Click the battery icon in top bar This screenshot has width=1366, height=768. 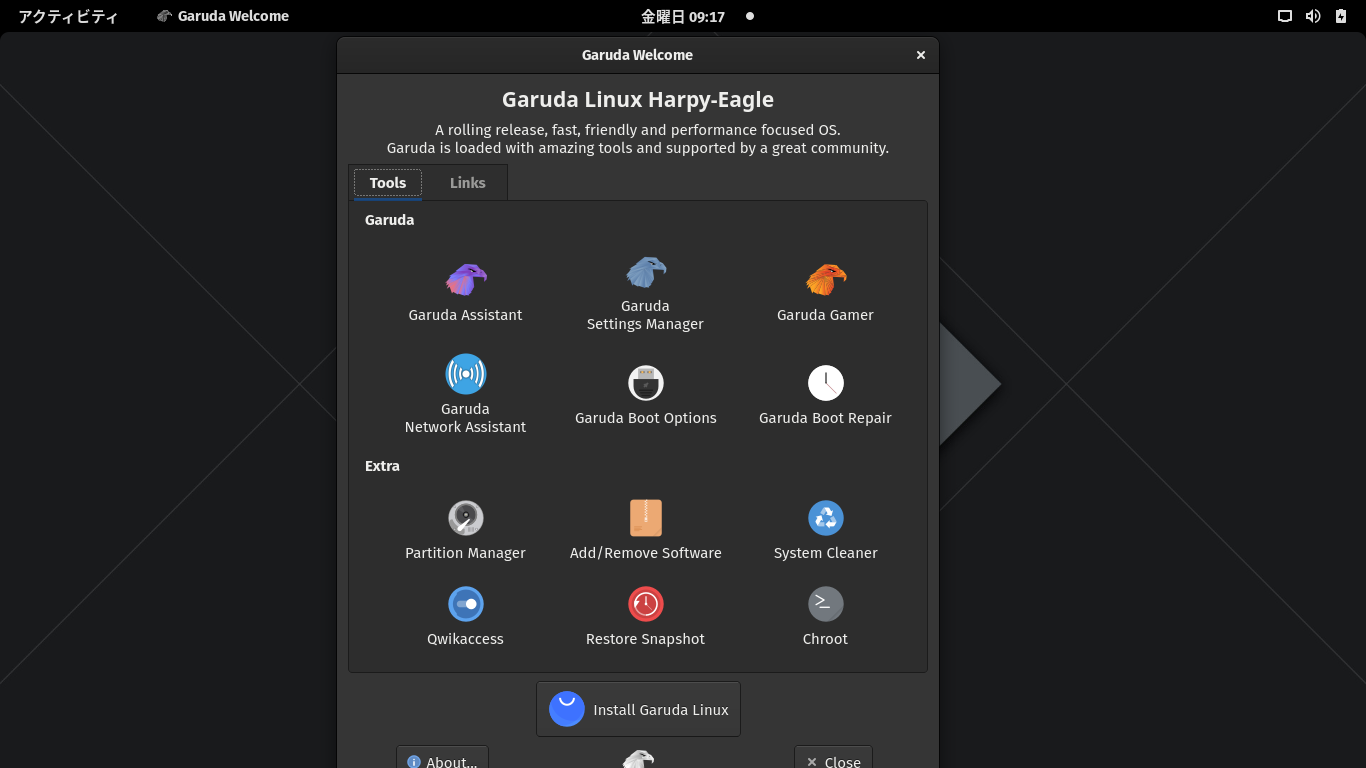(1341, 16)
